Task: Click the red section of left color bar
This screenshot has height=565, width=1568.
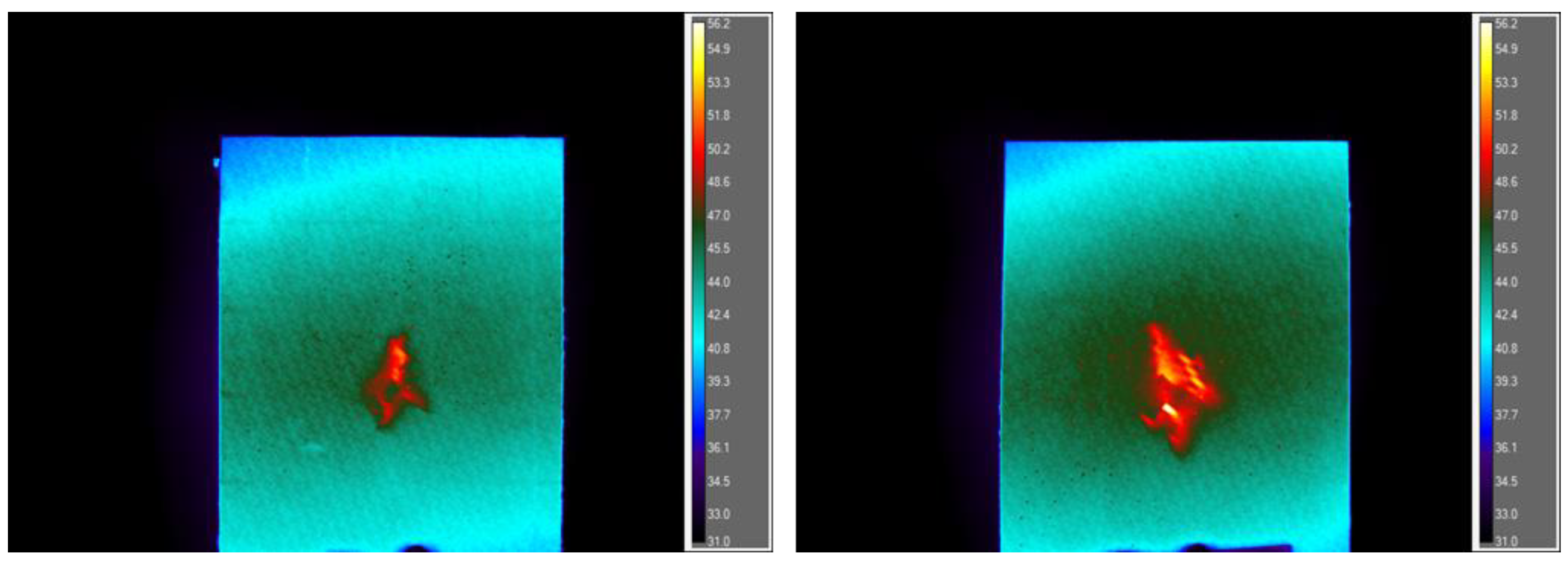Action: pos(698,152)
